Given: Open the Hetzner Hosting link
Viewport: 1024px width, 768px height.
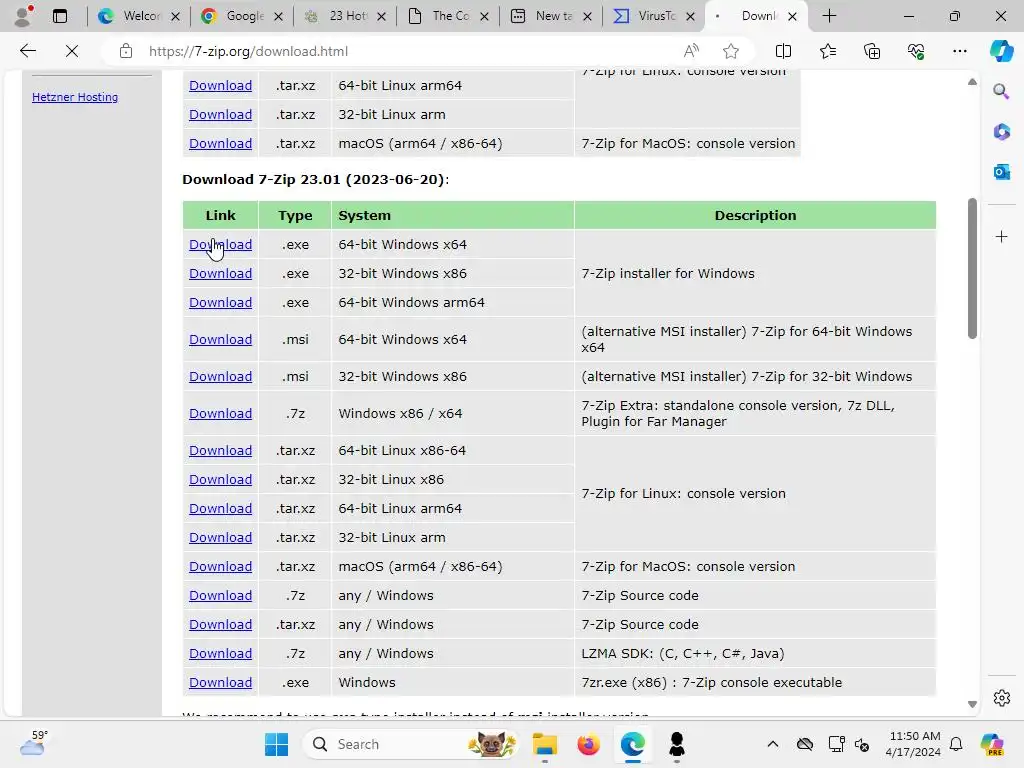Looking at the screenshot, I should tap(75, 97).
